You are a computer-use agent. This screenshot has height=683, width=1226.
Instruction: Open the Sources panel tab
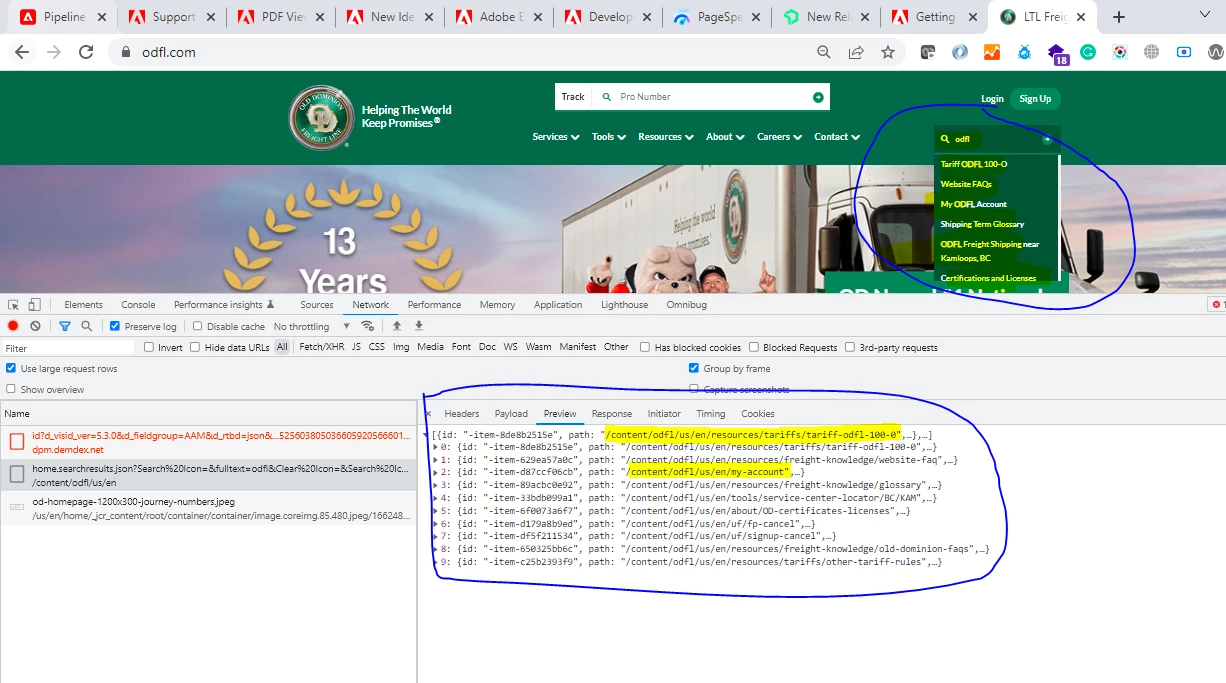317,305
